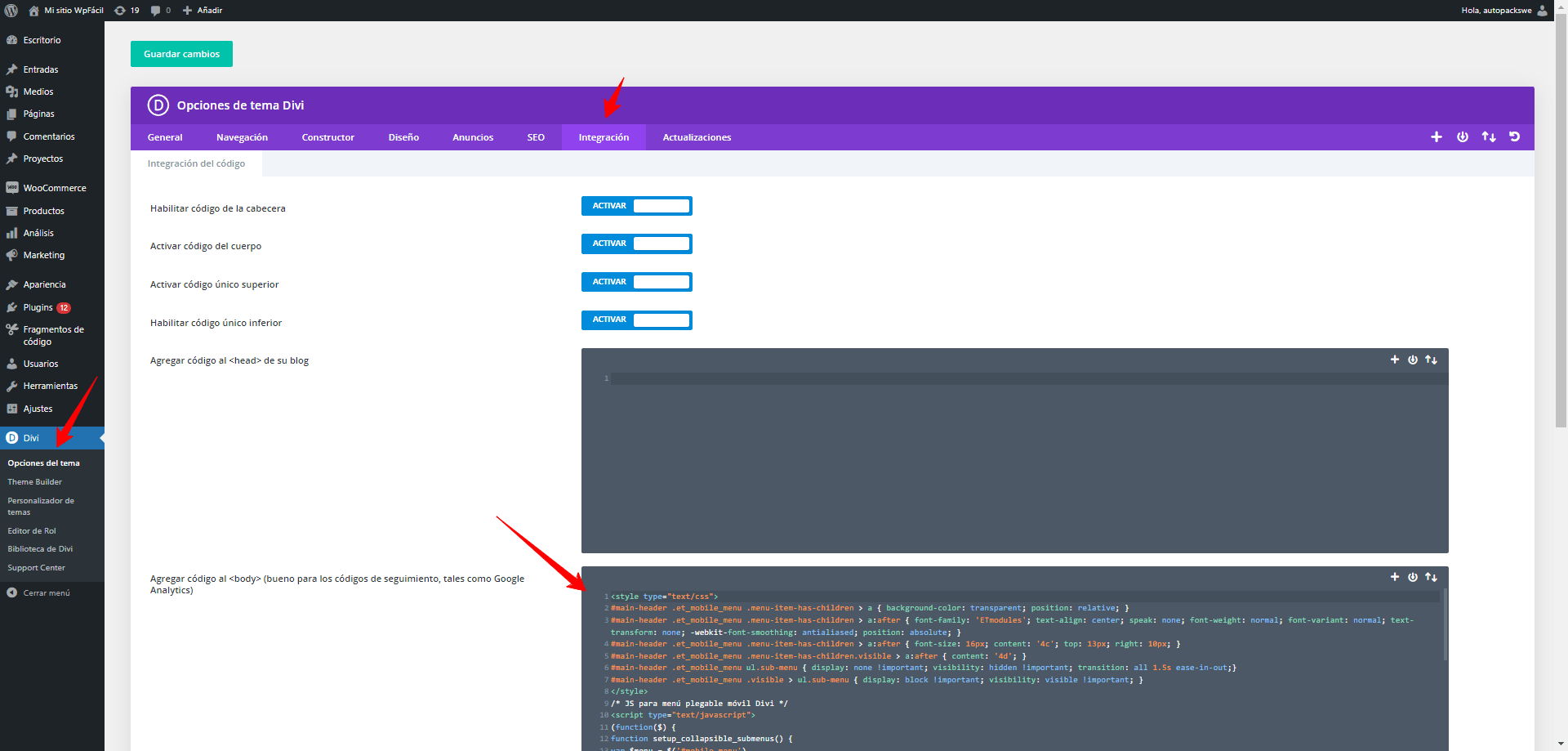Click the page vertical scrollbar
This screenshot has width=1568, height=751.
1561,221
